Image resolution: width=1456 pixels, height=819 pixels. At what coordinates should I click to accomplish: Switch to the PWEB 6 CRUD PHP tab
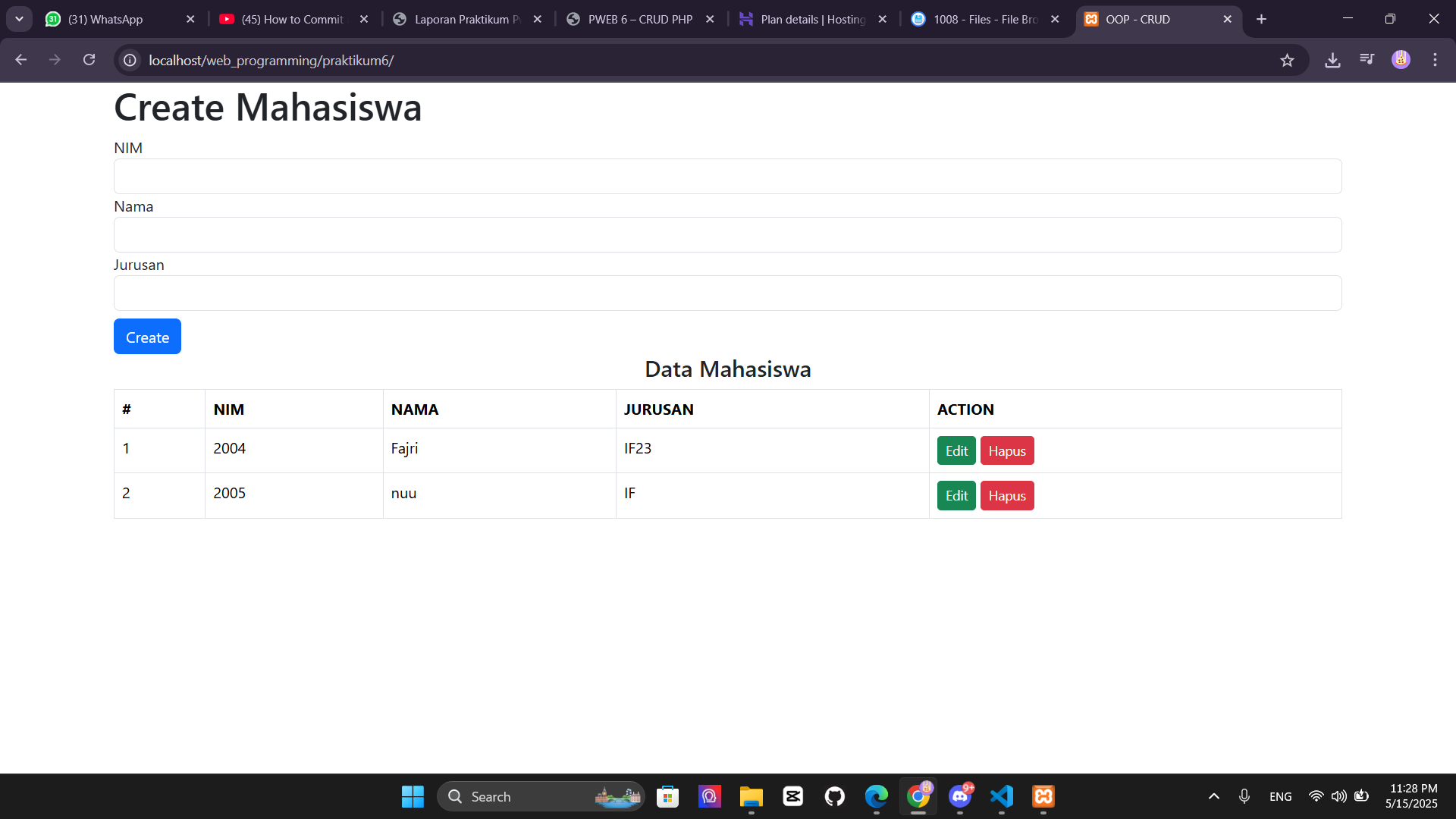coord(637,19)
